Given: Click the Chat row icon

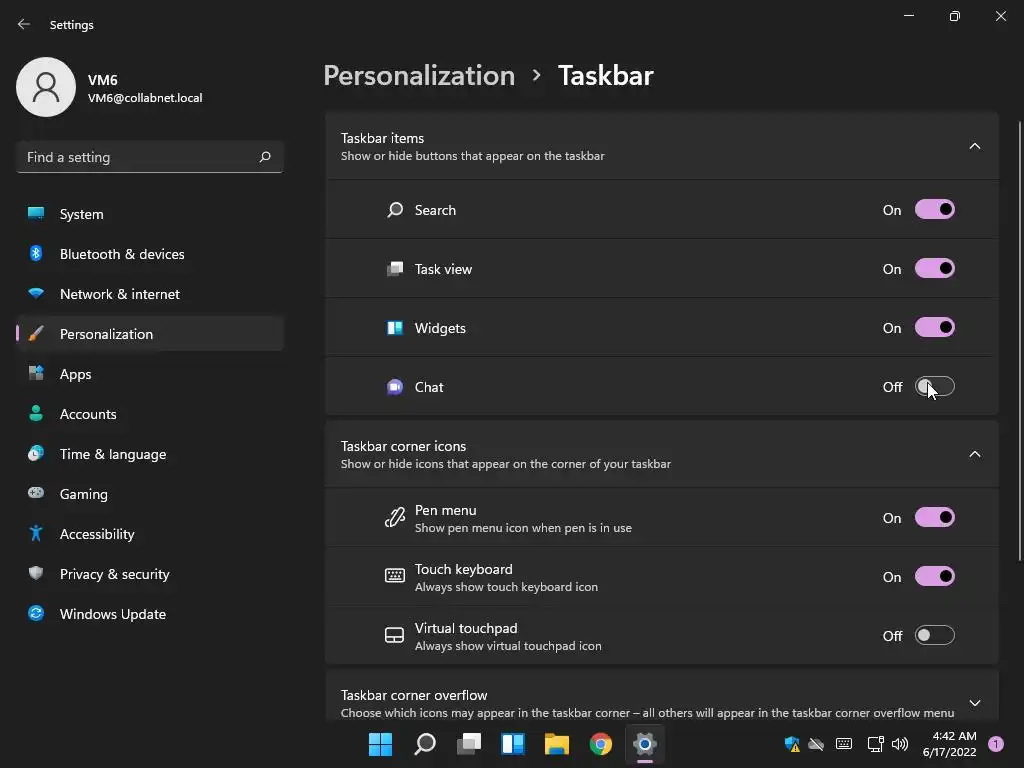Looking at the screenshot, I should coord(394,387).
